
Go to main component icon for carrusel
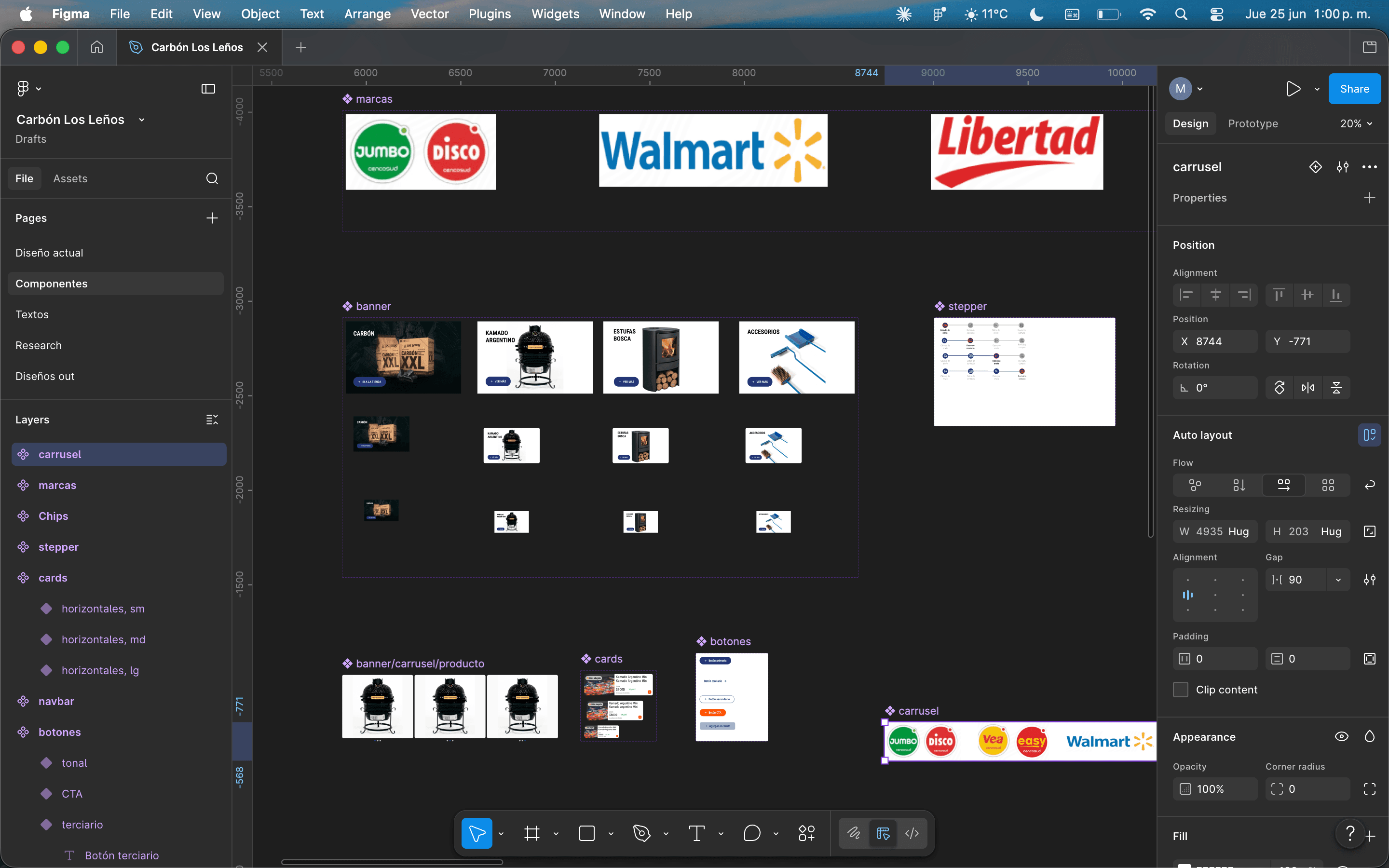pyautogui.click(x=1316, y=167)
